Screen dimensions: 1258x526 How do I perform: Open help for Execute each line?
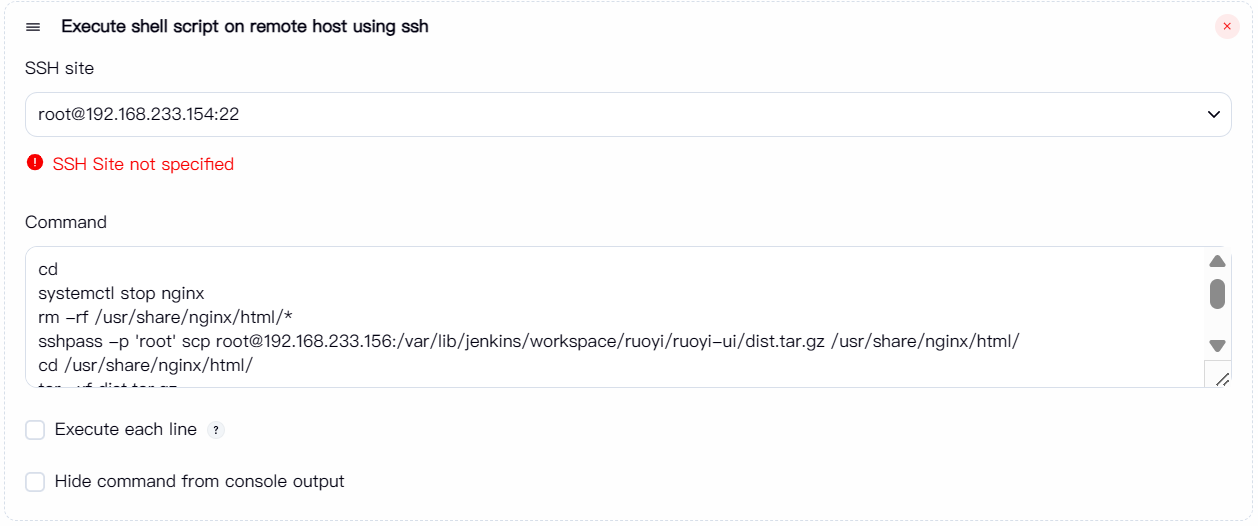[216, 430]
